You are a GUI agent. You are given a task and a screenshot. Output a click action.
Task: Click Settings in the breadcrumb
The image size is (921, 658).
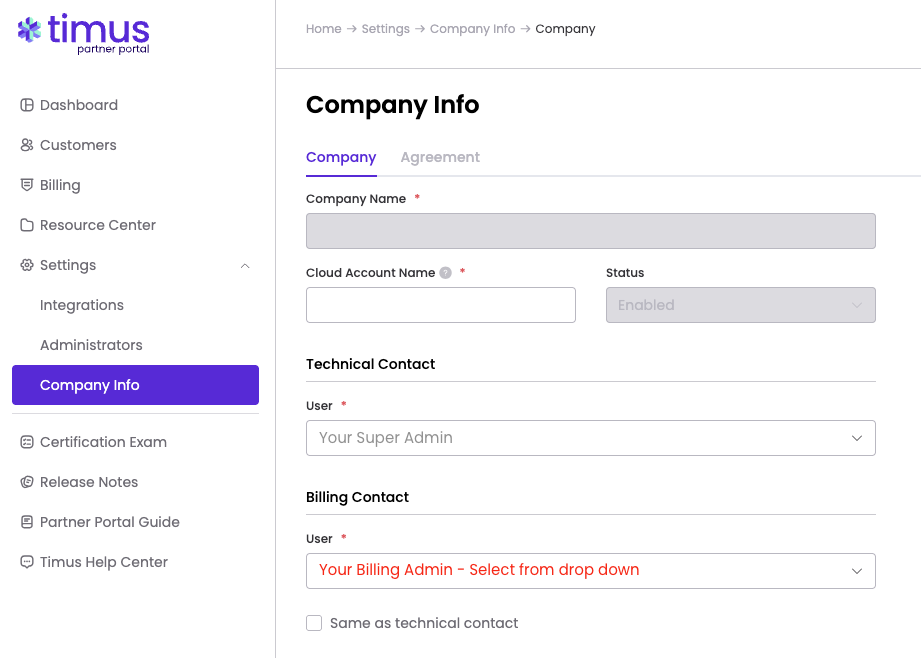385,29
